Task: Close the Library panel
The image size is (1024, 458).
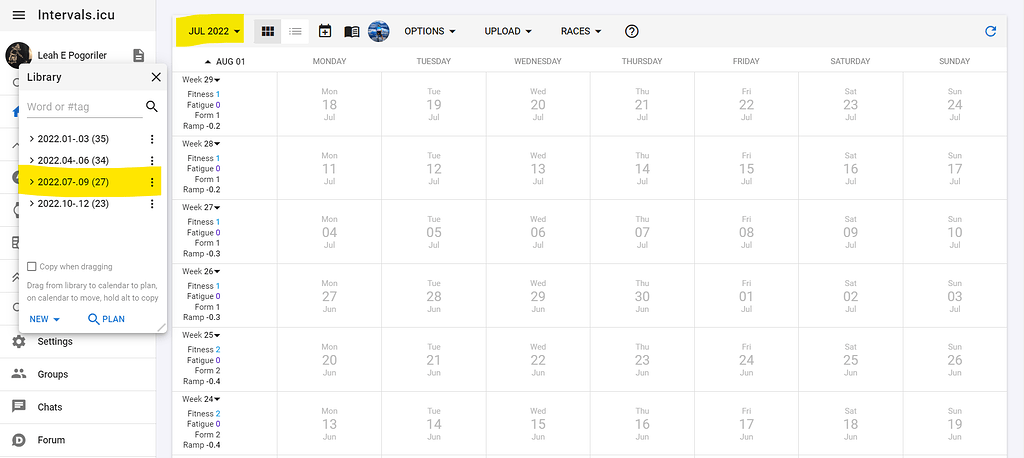Action: [x=155, y=77]
